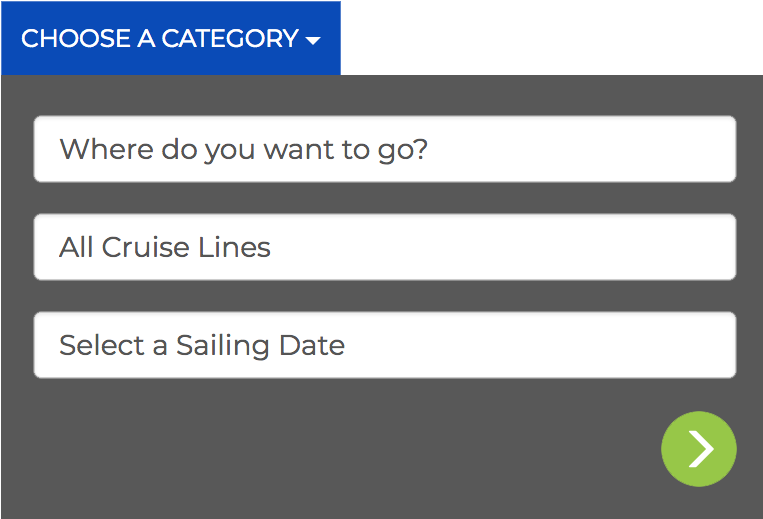Viewport: 763px width, 519px height.
Task: Click the "Where do you want to go?" field
Action: click(385, 149)
